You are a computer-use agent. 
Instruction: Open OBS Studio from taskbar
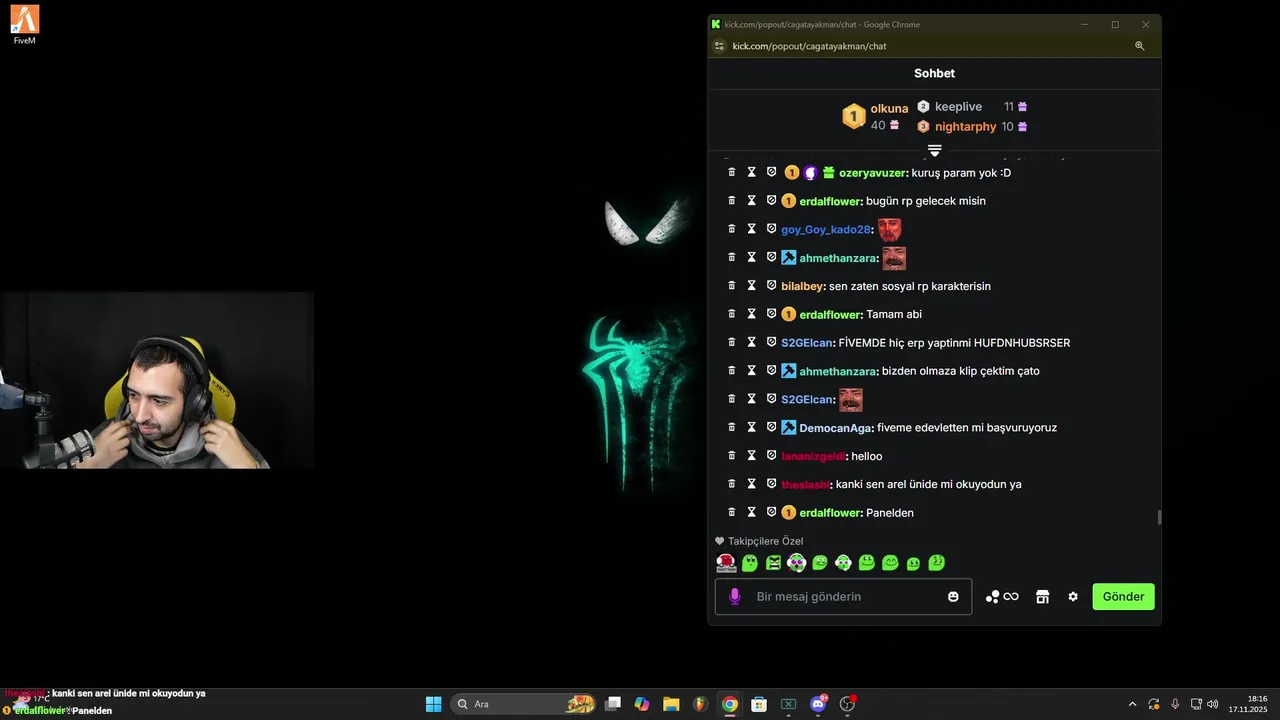pos(848,704)
